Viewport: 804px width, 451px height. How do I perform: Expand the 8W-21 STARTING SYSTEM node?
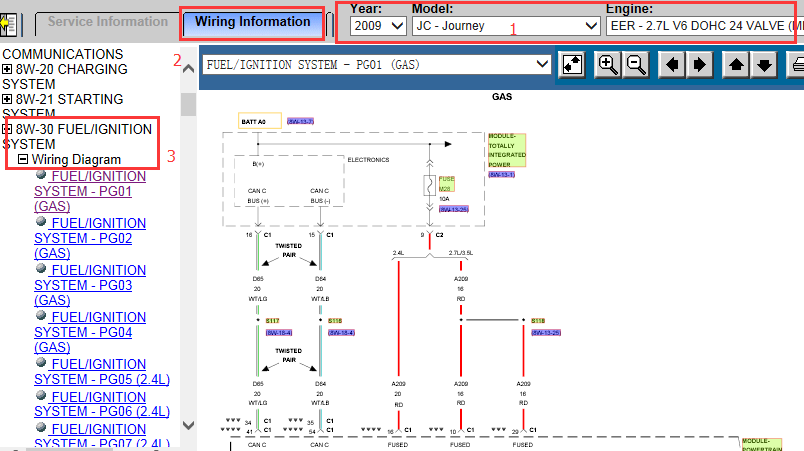point(7,98)
